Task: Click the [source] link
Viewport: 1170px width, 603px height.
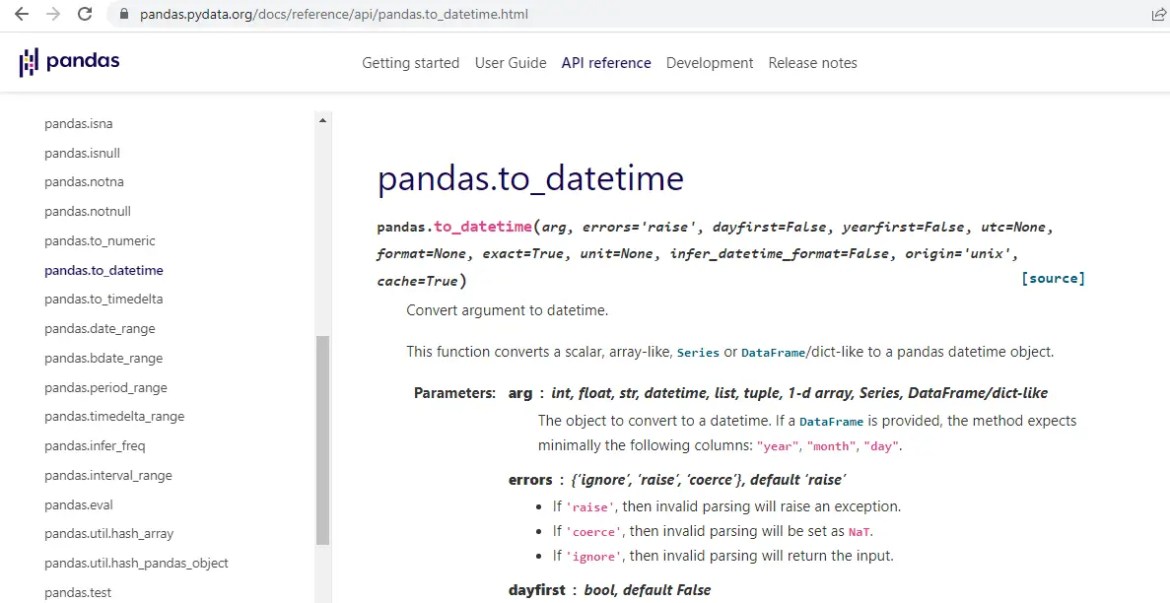Action: 1053,278
